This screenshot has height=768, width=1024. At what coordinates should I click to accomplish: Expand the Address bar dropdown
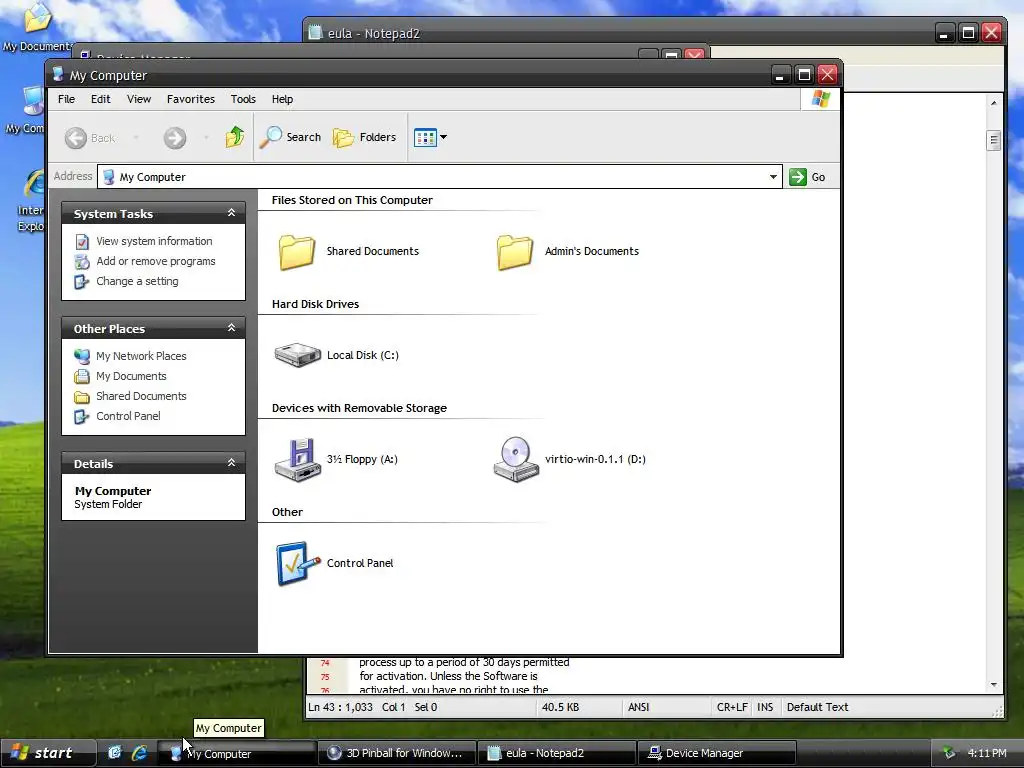coord(773,177)
